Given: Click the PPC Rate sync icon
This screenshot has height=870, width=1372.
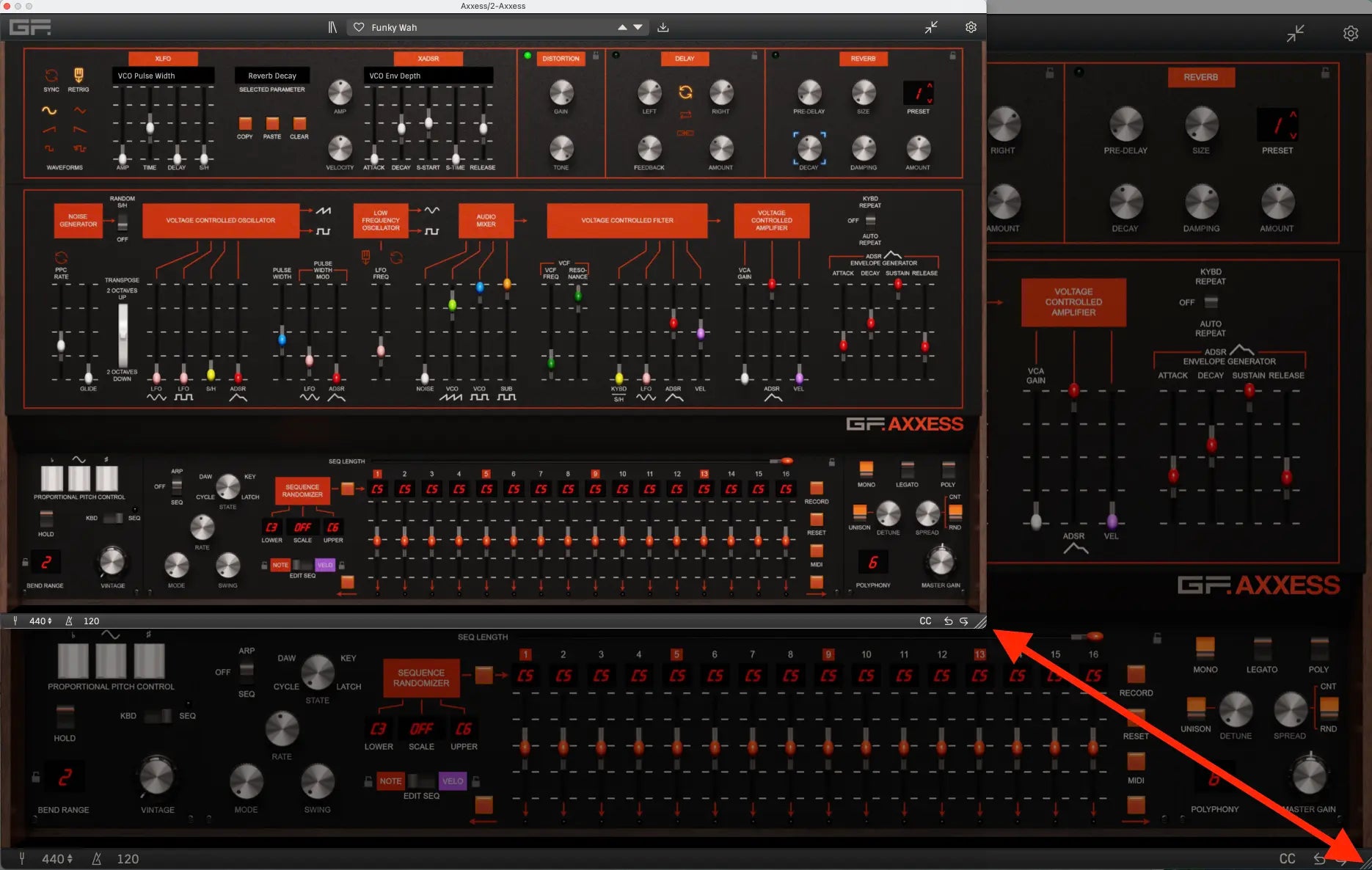Looking at the screenshot, I should click(x=61, y=257).
